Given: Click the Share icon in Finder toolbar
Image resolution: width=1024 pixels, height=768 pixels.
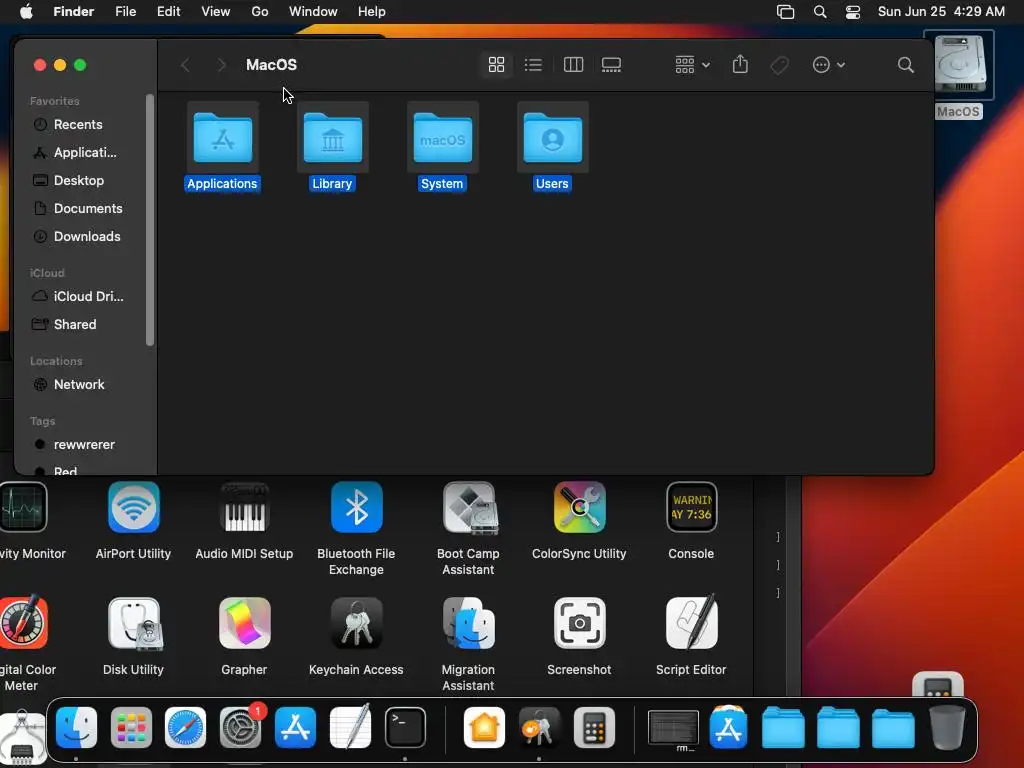Looking at the screenshot, I should coord(740,64).
